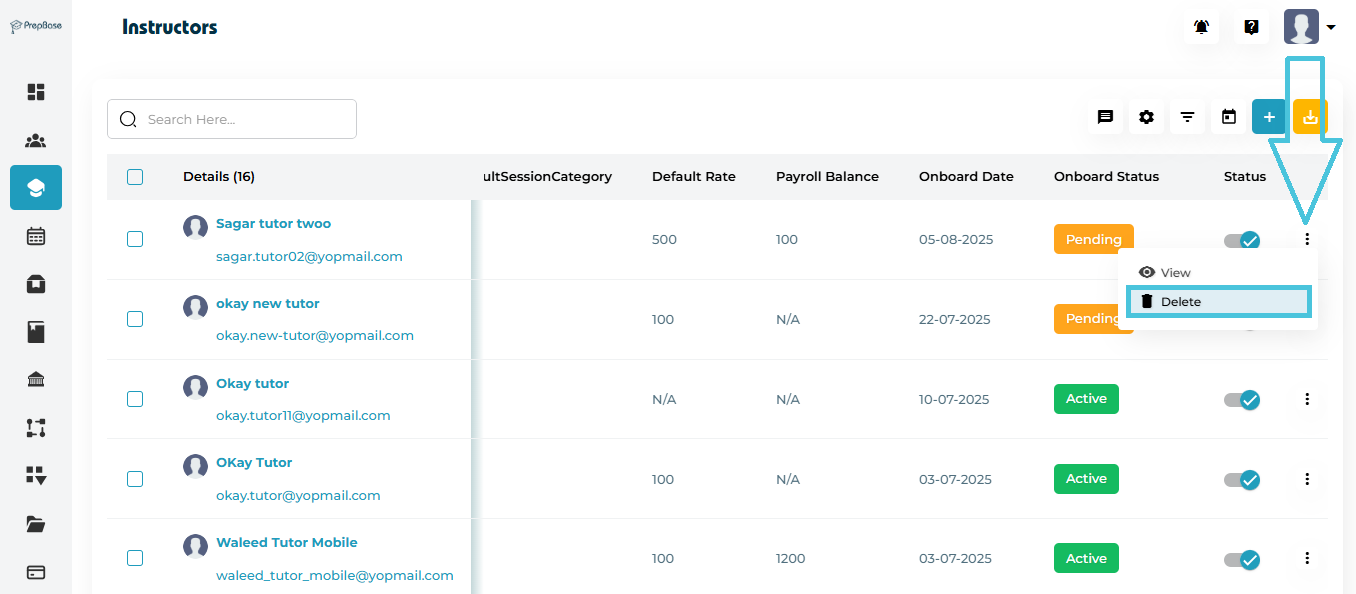The width and height of the screenshot is (1356, 594).
Task: Check the box for Sagar tutor twoo
Action: [135, 239]
